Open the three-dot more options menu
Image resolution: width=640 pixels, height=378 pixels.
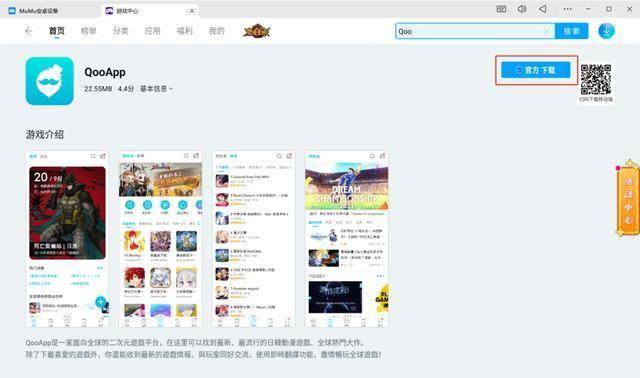(x=567, y=9)
